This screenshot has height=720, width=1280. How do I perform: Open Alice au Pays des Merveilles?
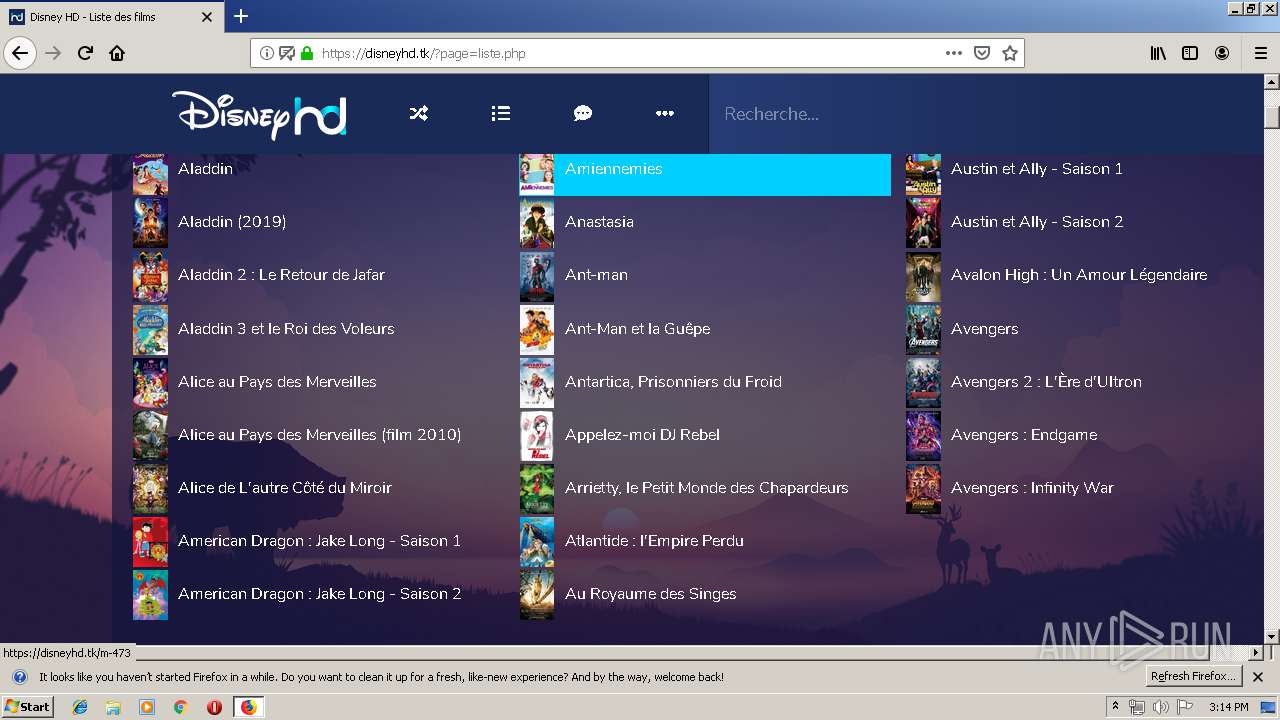(x=277, y=381)
